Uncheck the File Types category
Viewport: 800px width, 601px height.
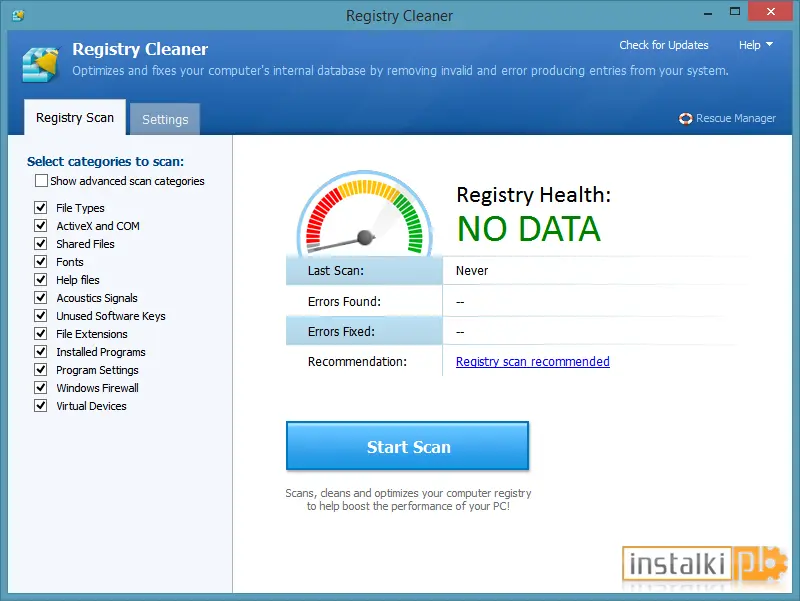click(x=41, y=208)
